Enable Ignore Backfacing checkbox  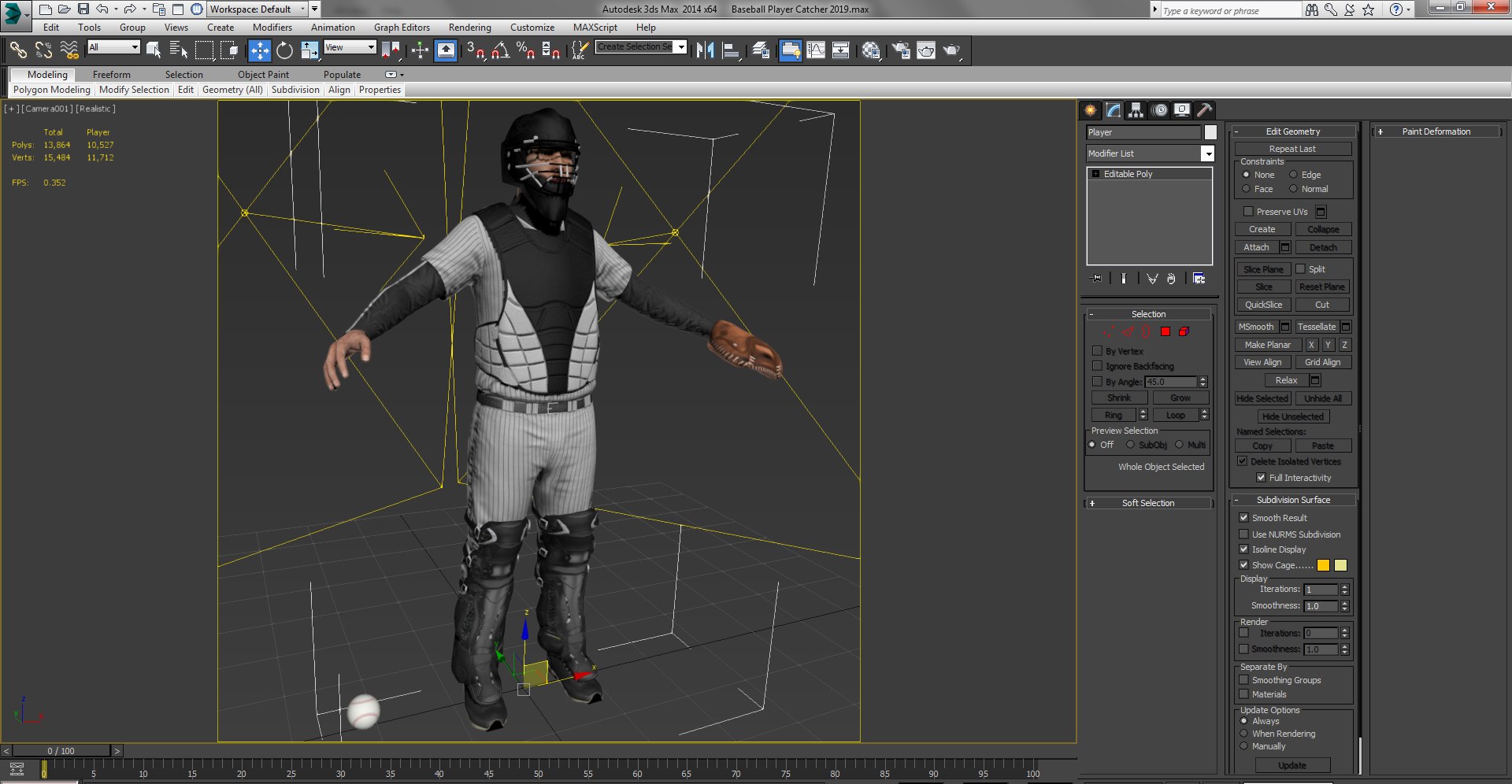point(1097,366)
